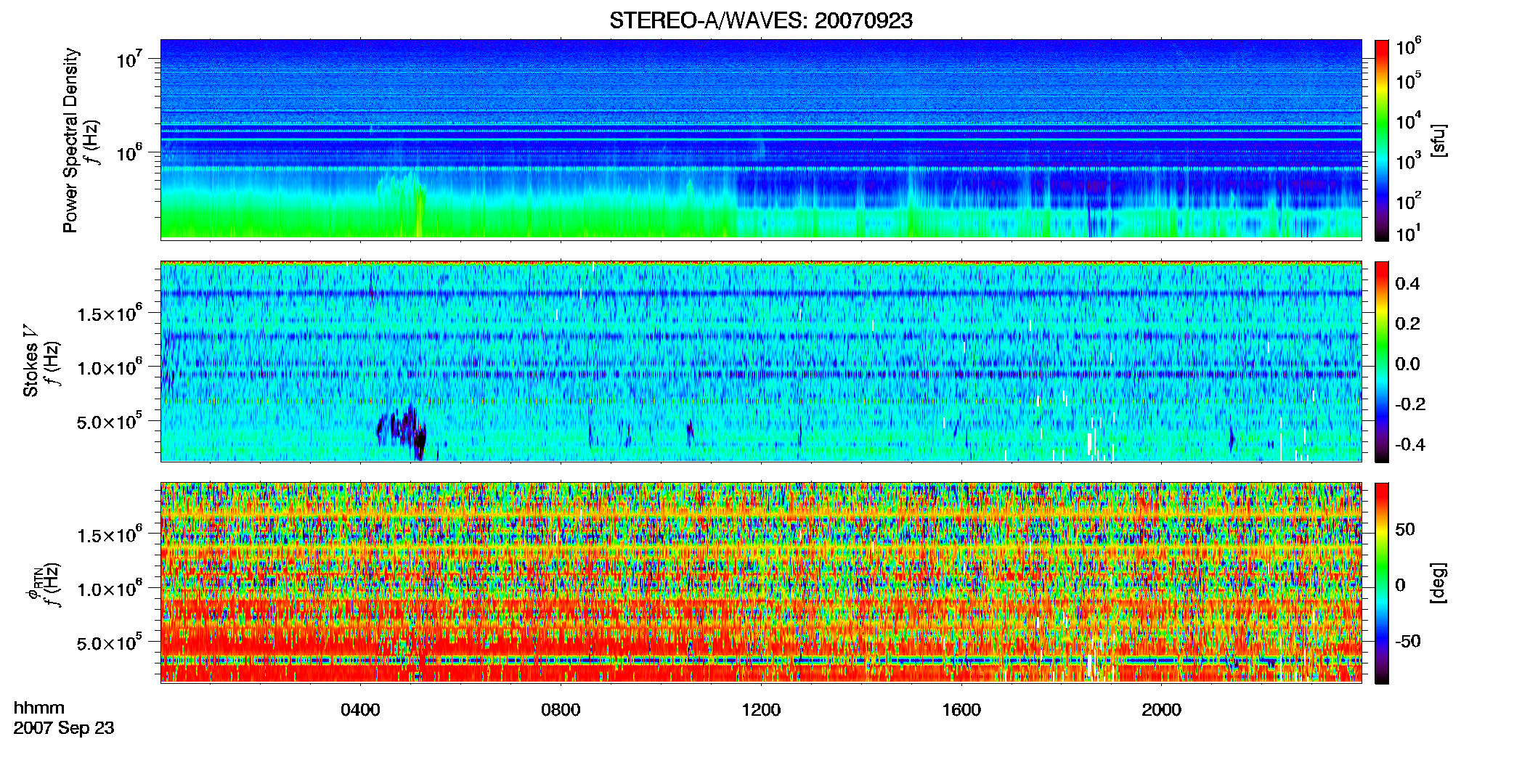Click the 50 value on degree colorbar
Image resolution: width=1522 pixels, height=784 pixels.
click(1405, 529)
